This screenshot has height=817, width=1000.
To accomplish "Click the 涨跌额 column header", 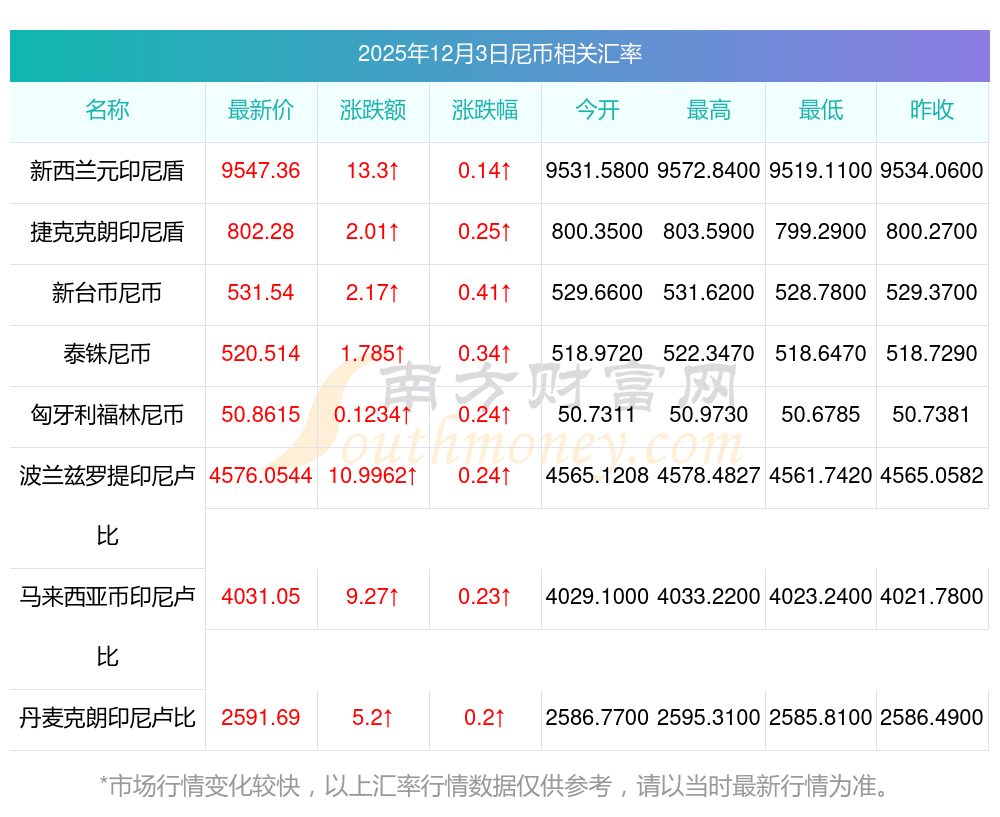I will 373,110.
